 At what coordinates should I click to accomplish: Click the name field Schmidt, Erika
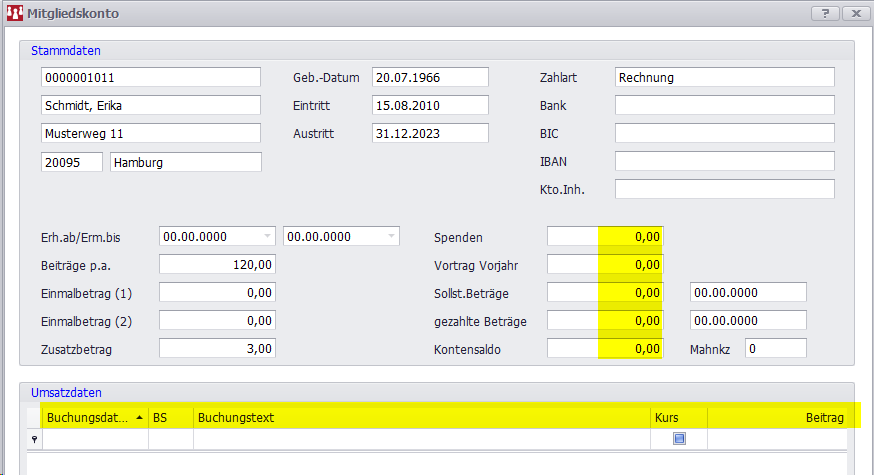(150, 106)
